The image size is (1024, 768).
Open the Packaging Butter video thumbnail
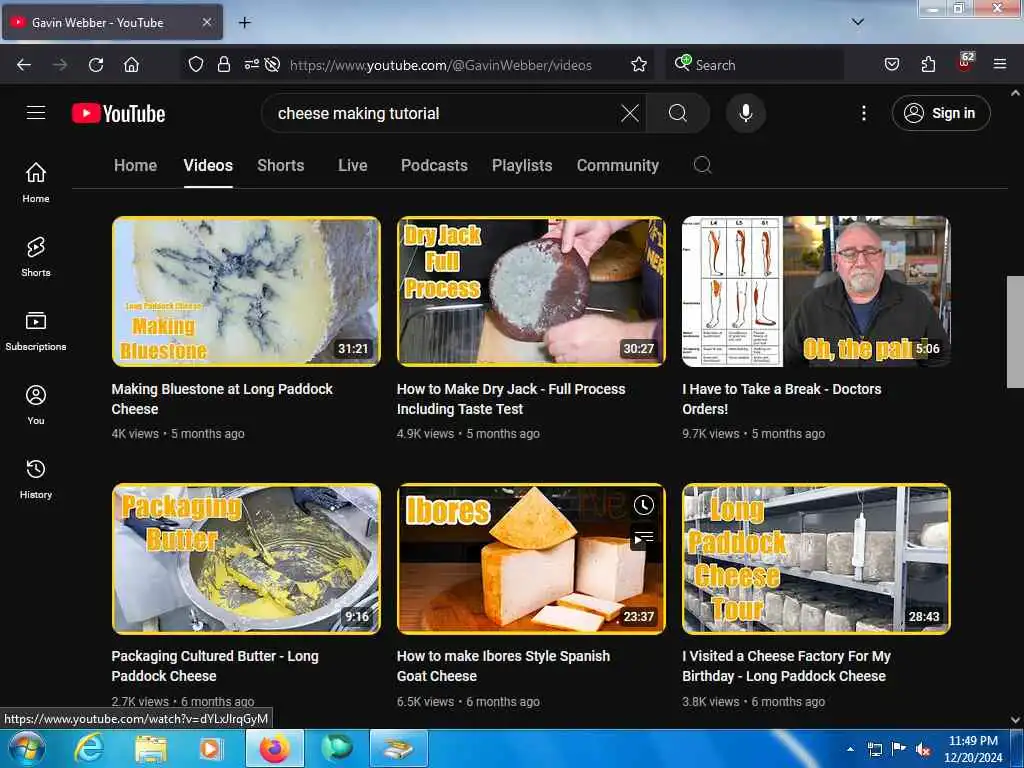(246, 559)
